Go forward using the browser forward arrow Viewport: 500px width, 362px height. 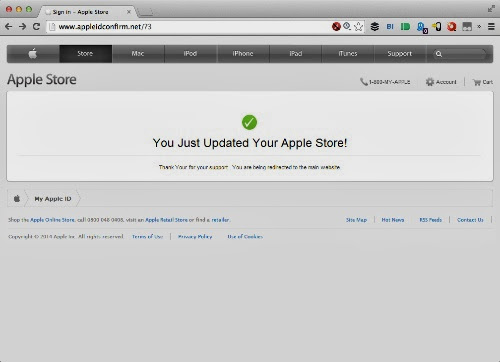point(22,27)
